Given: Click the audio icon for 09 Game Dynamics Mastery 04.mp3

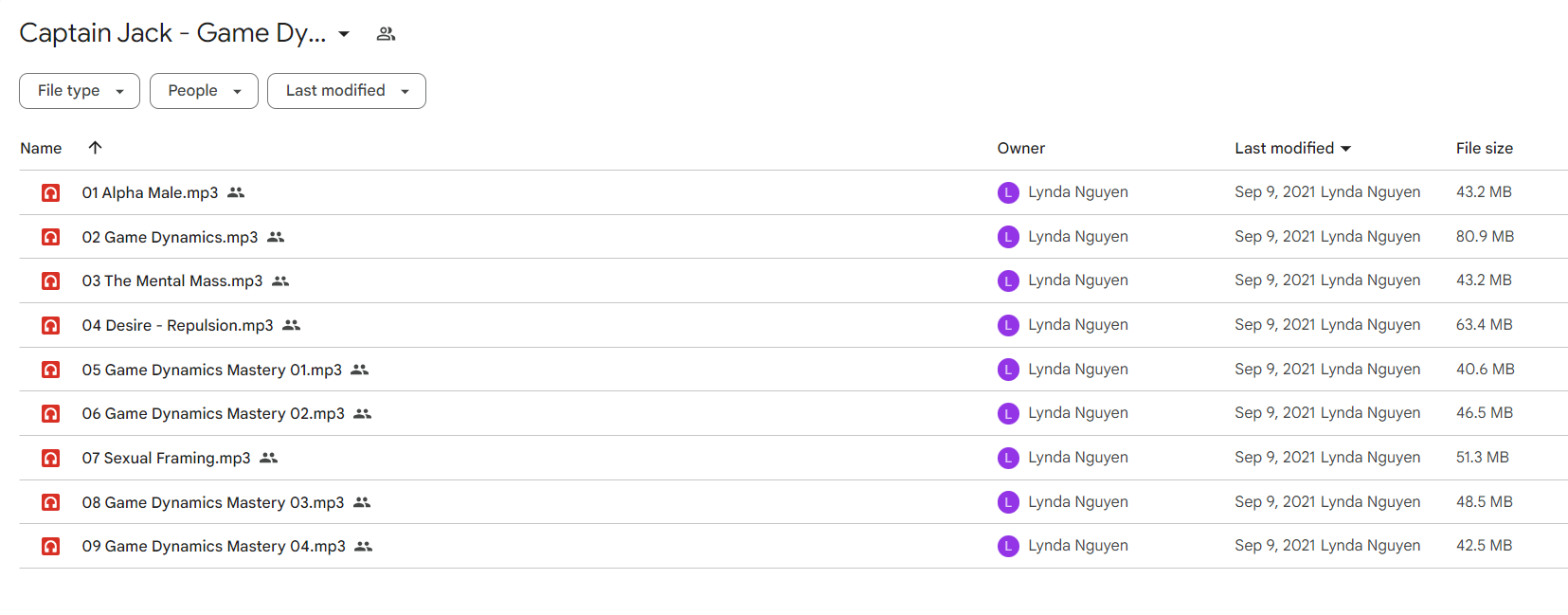Looking at the screenshot, I should point(51,546).
